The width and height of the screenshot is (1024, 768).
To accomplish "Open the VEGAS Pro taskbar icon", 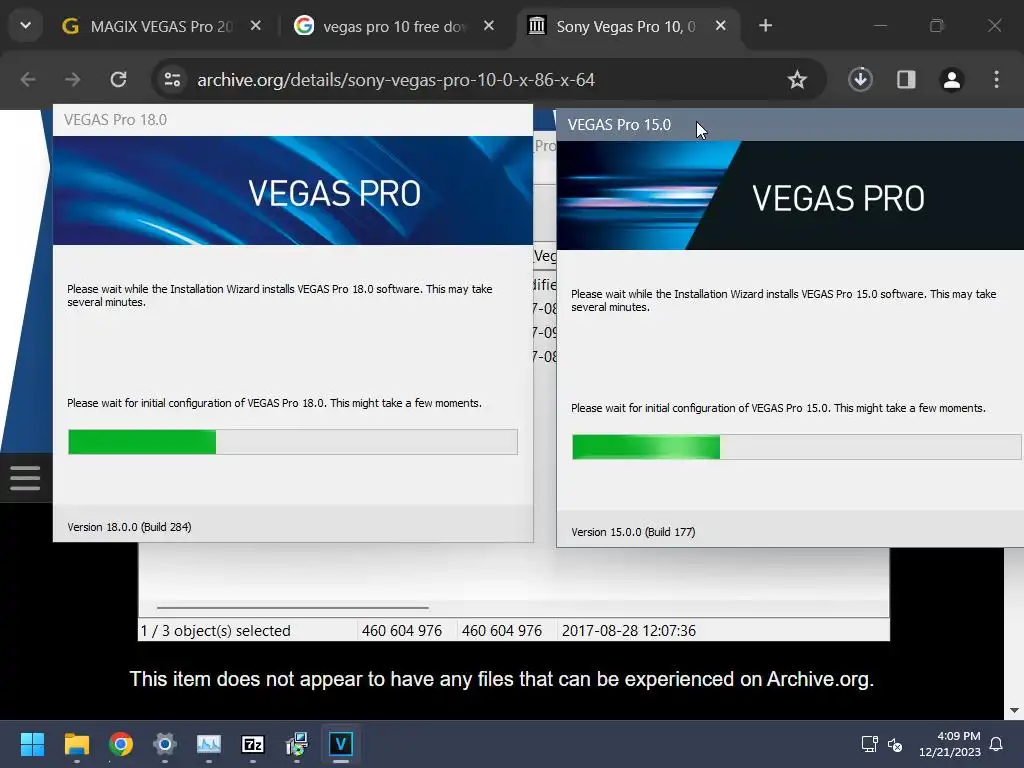I will point(341,744).
